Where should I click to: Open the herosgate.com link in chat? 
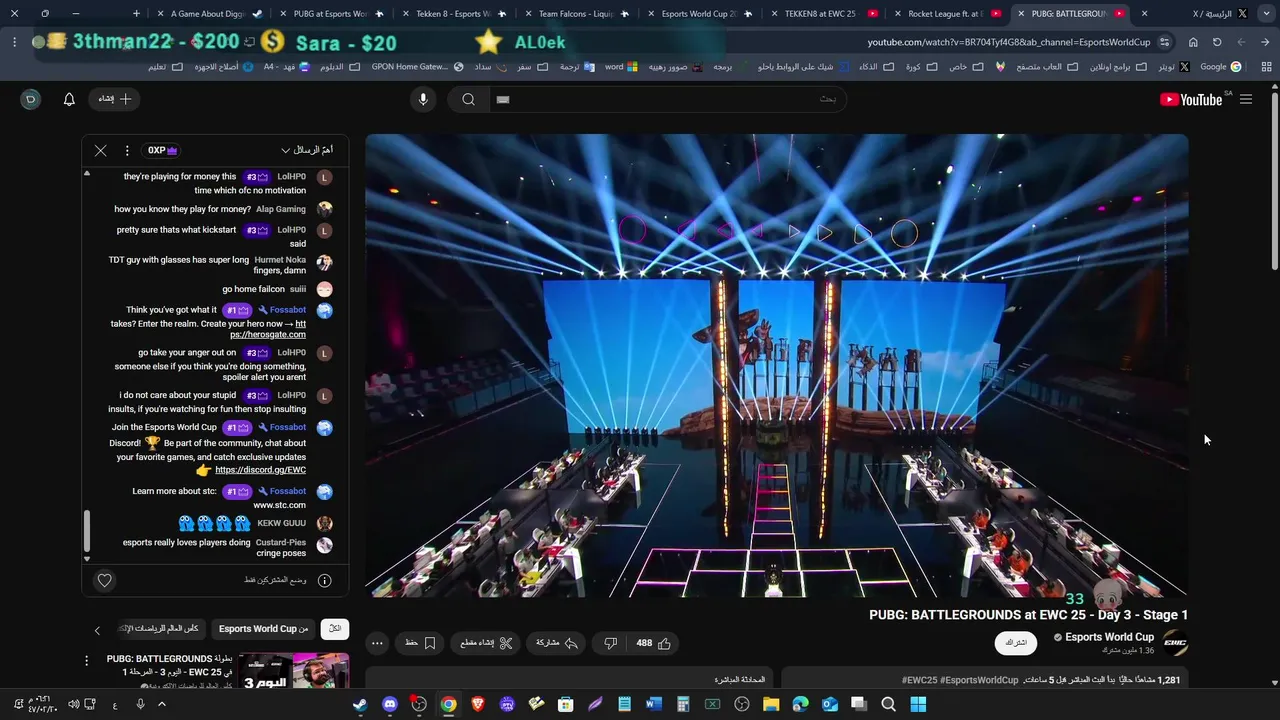point(268,329)
